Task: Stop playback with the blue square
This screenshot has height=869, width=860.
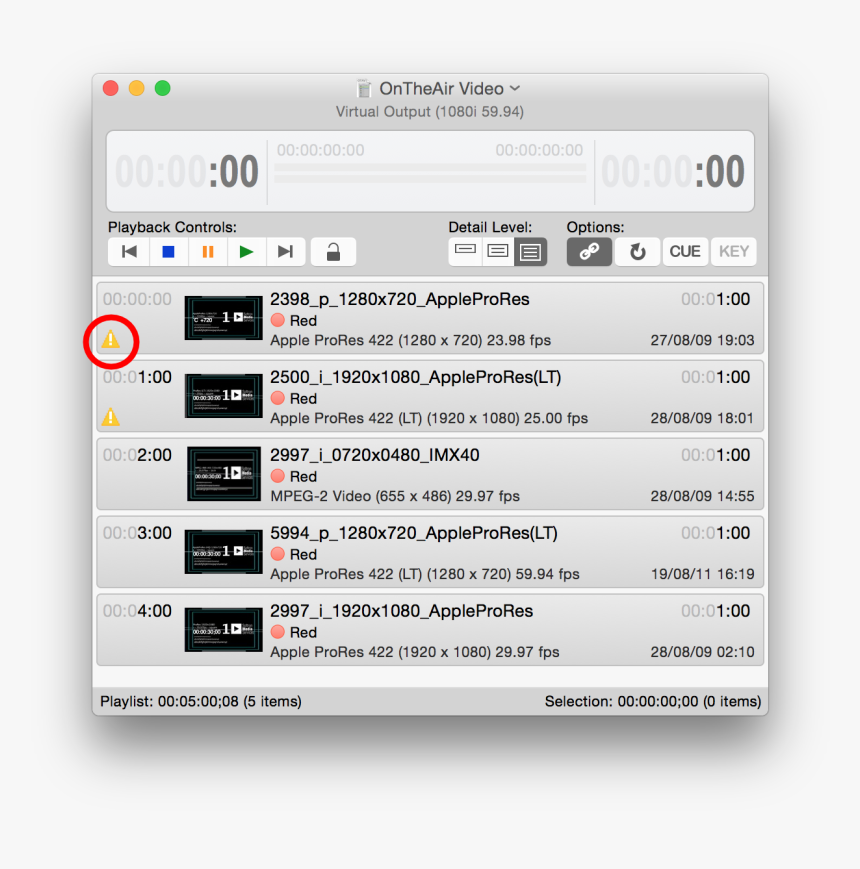Action: tap(168, 252)
